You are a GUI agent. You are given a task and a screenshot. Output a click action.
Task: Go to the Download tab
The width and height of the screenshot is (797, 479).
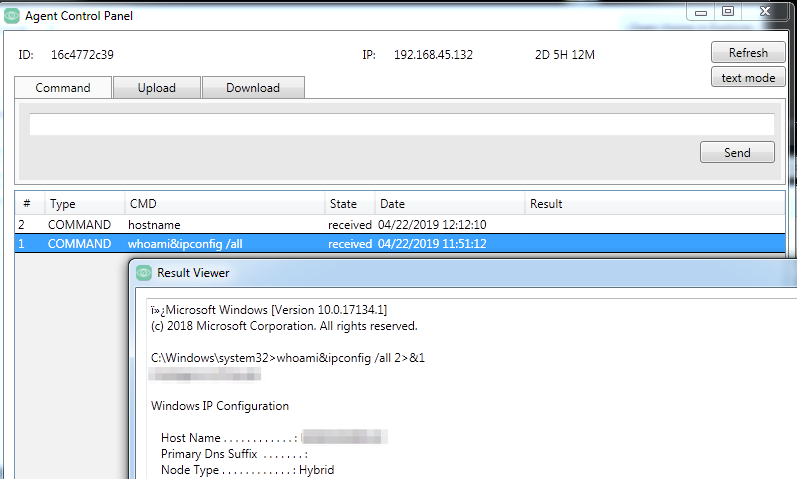click(x=253, y=88)
